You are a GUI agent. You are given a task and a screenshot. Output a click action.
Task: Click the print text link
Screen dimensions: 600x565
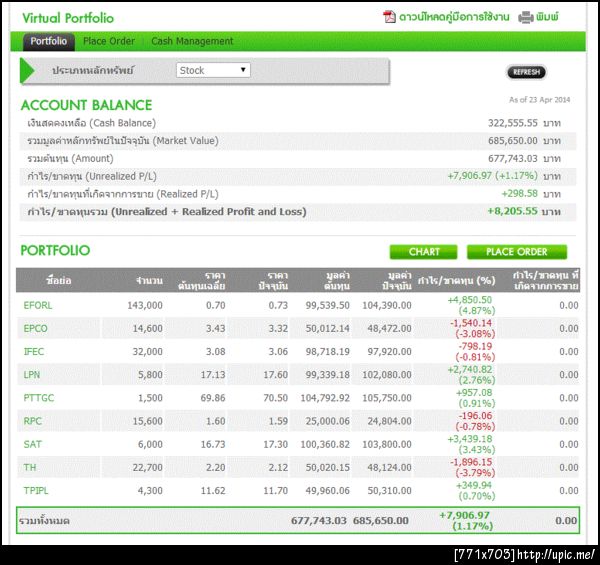tap(547, 17)
